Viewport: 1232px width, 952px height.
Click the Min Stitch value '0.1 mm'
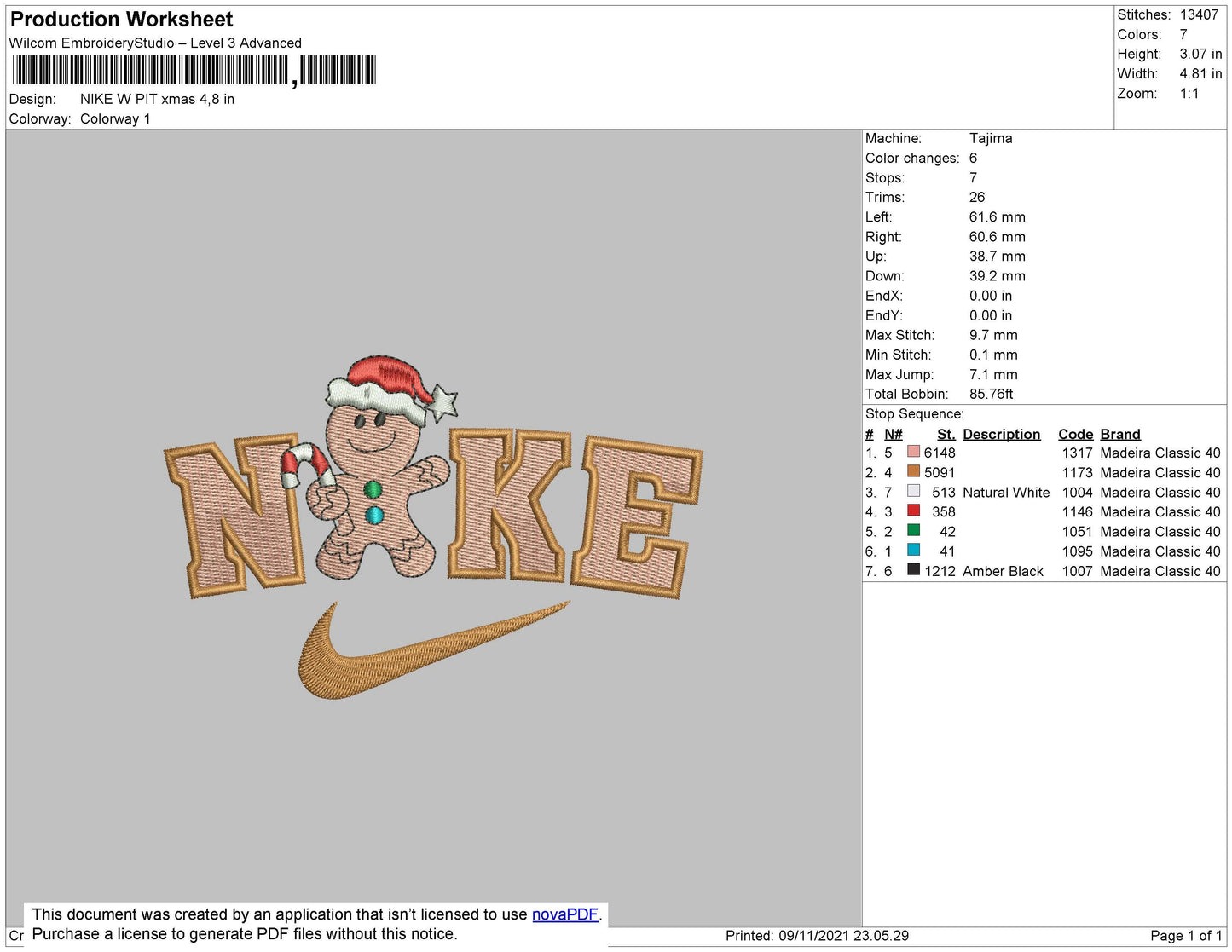coord(993,355)
